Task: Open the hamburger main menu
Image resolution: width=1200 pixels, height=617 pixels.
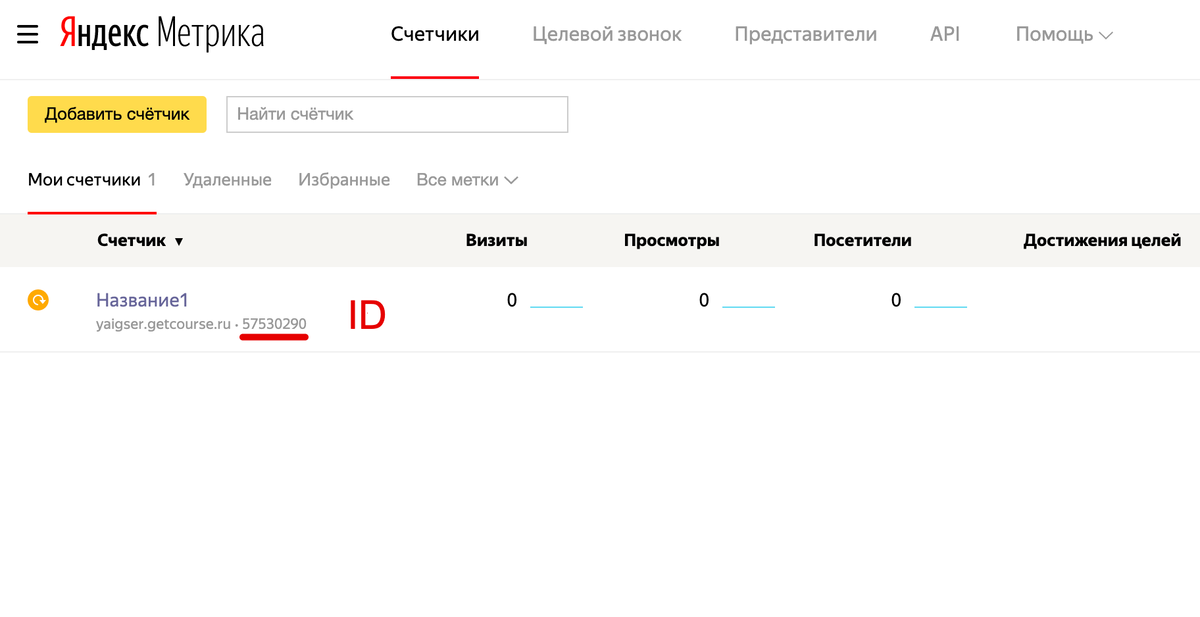Action: point(28,35)
